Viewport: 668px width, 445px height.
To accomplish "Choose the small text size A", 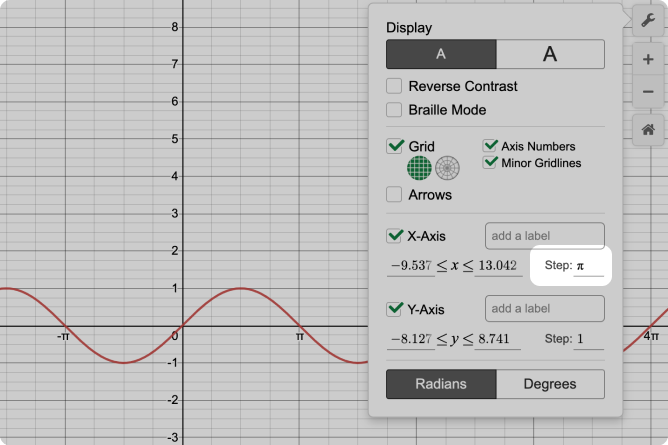I will point(441,54).
